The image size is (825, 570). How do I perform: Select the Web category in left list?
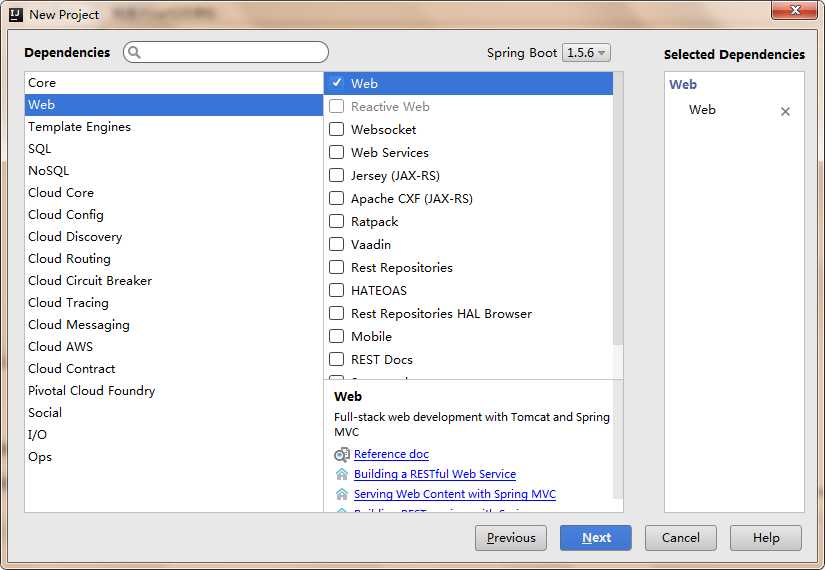click(174, 105)
